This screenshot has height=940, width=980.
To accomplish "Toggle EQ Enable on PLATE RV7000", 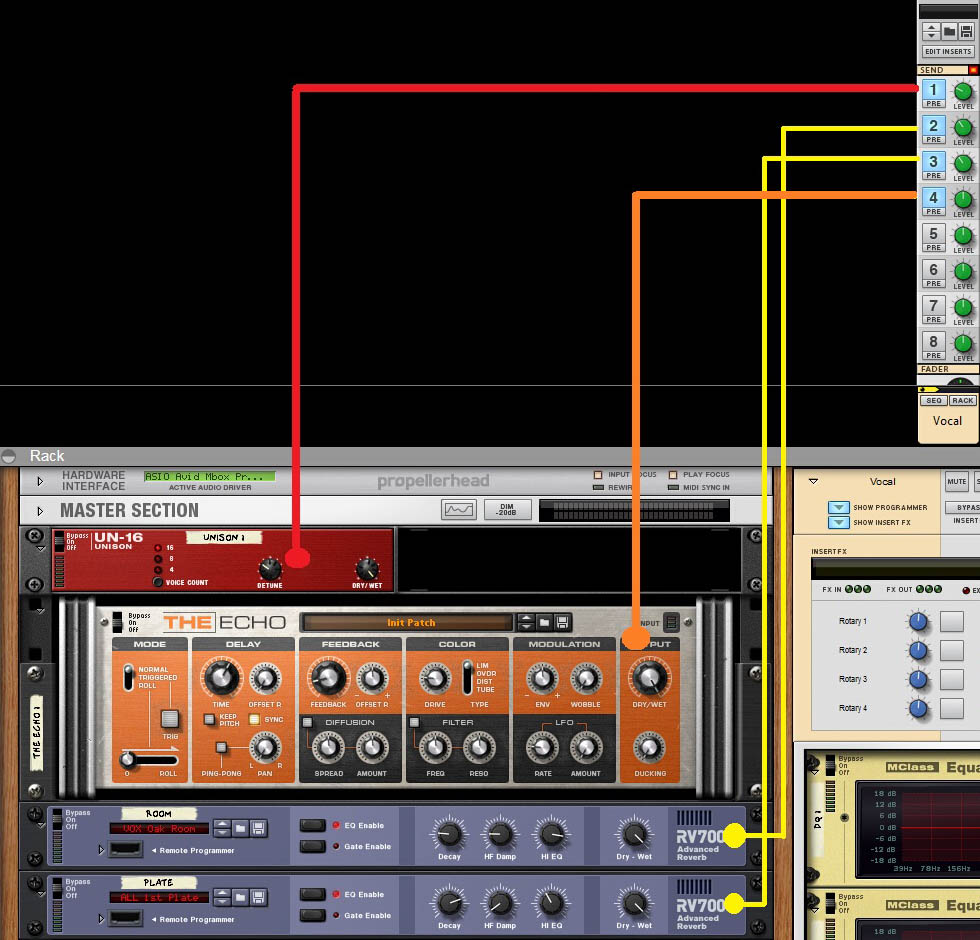I will point(312,894).
